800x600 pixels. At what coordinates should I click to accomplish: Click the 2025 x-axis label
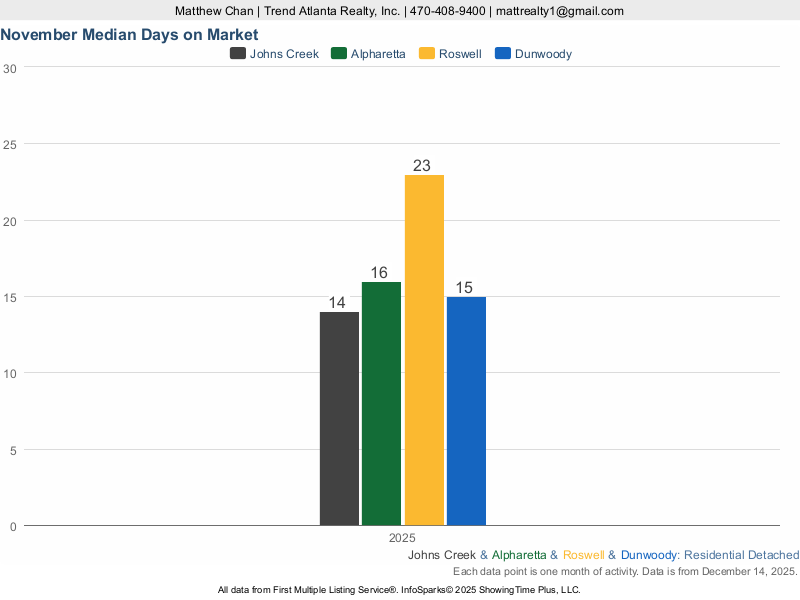pyautogui.click(x=402, y=537)
